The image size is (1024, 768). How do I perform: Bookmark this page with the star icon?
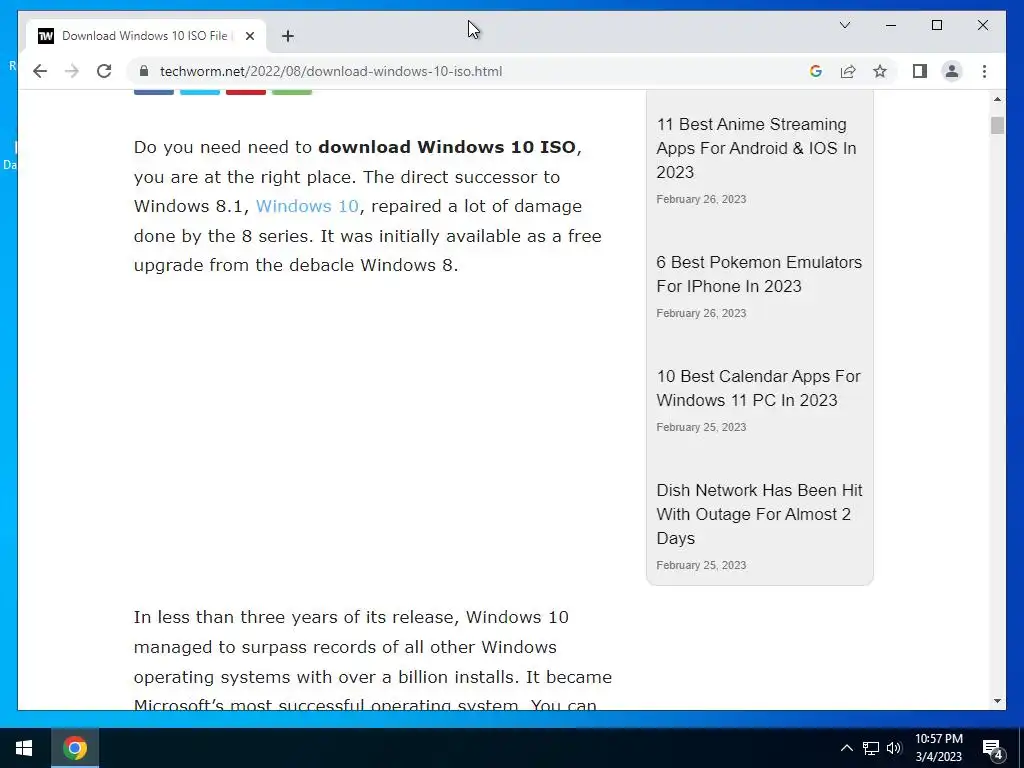[880, 71]
